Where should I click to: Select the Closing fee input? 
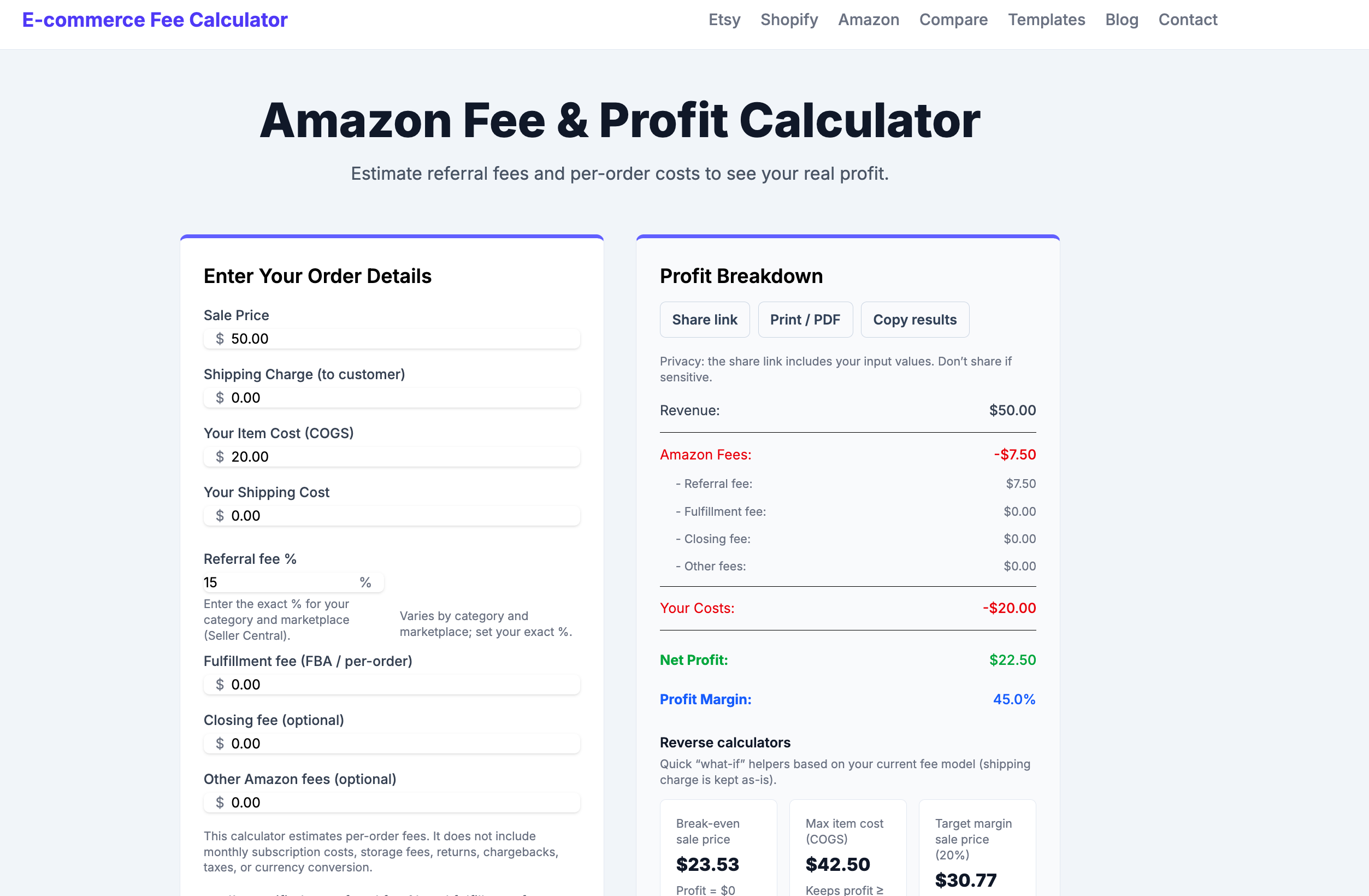pos(391,743)
